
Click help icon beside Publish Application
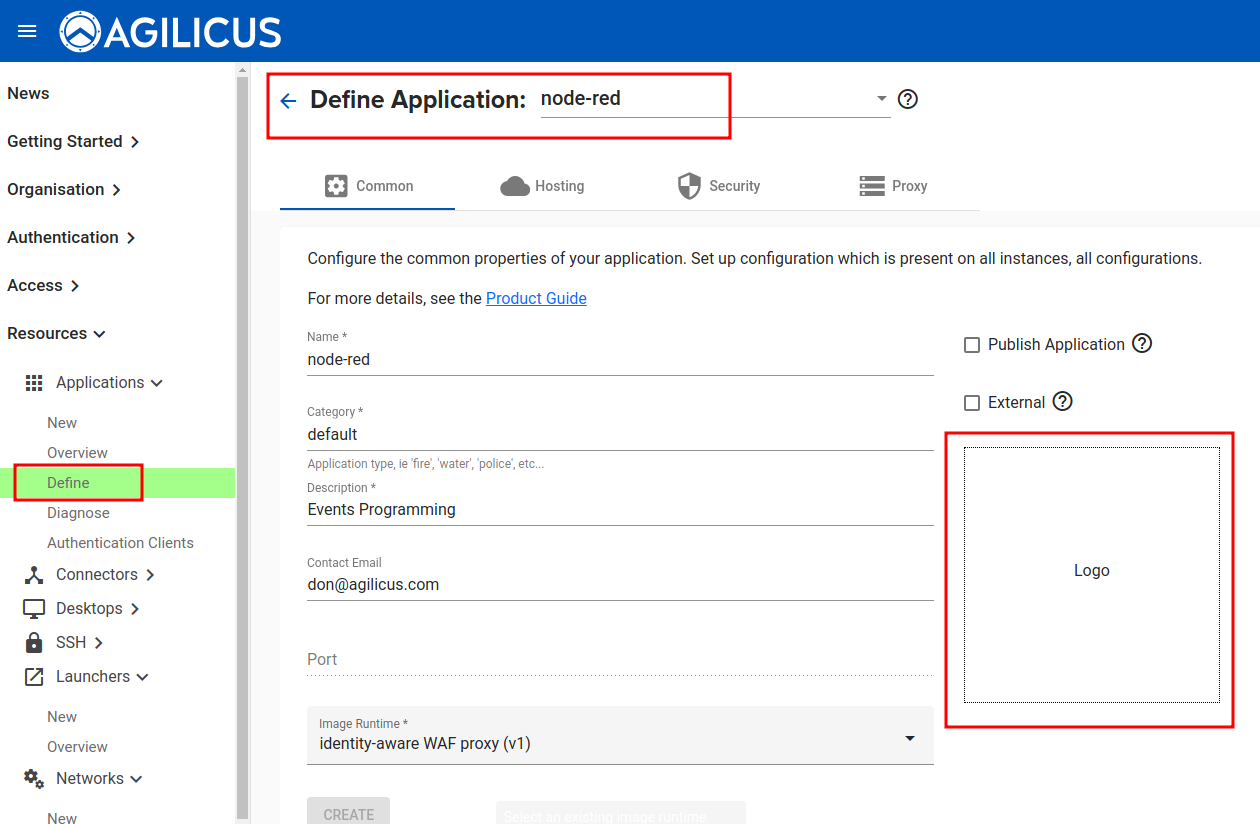(x=1142, y=343)
